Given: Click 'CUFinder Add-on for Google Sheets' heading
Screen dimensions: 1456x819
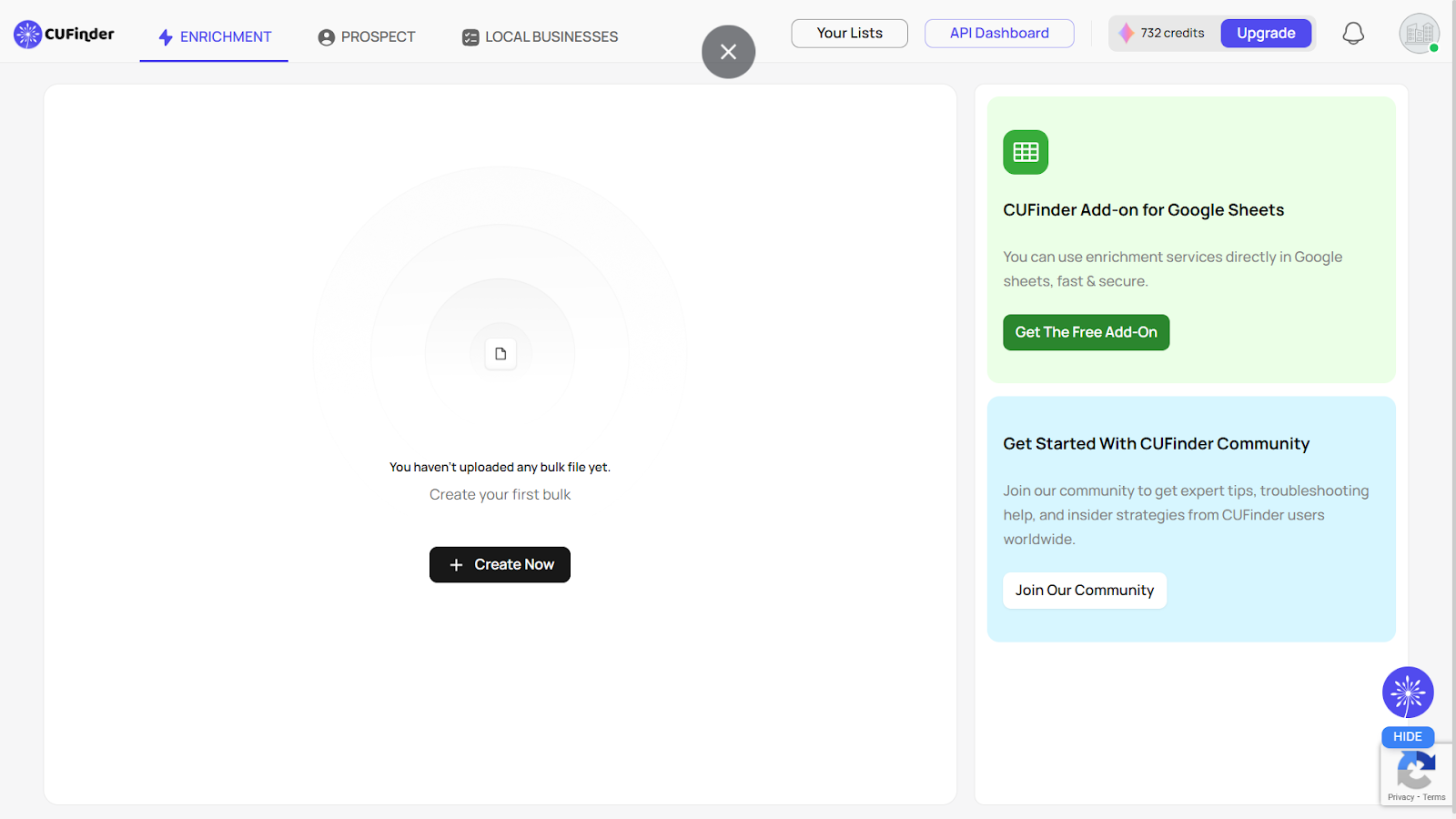Looking at the screenshot, I should (1143, 210).
